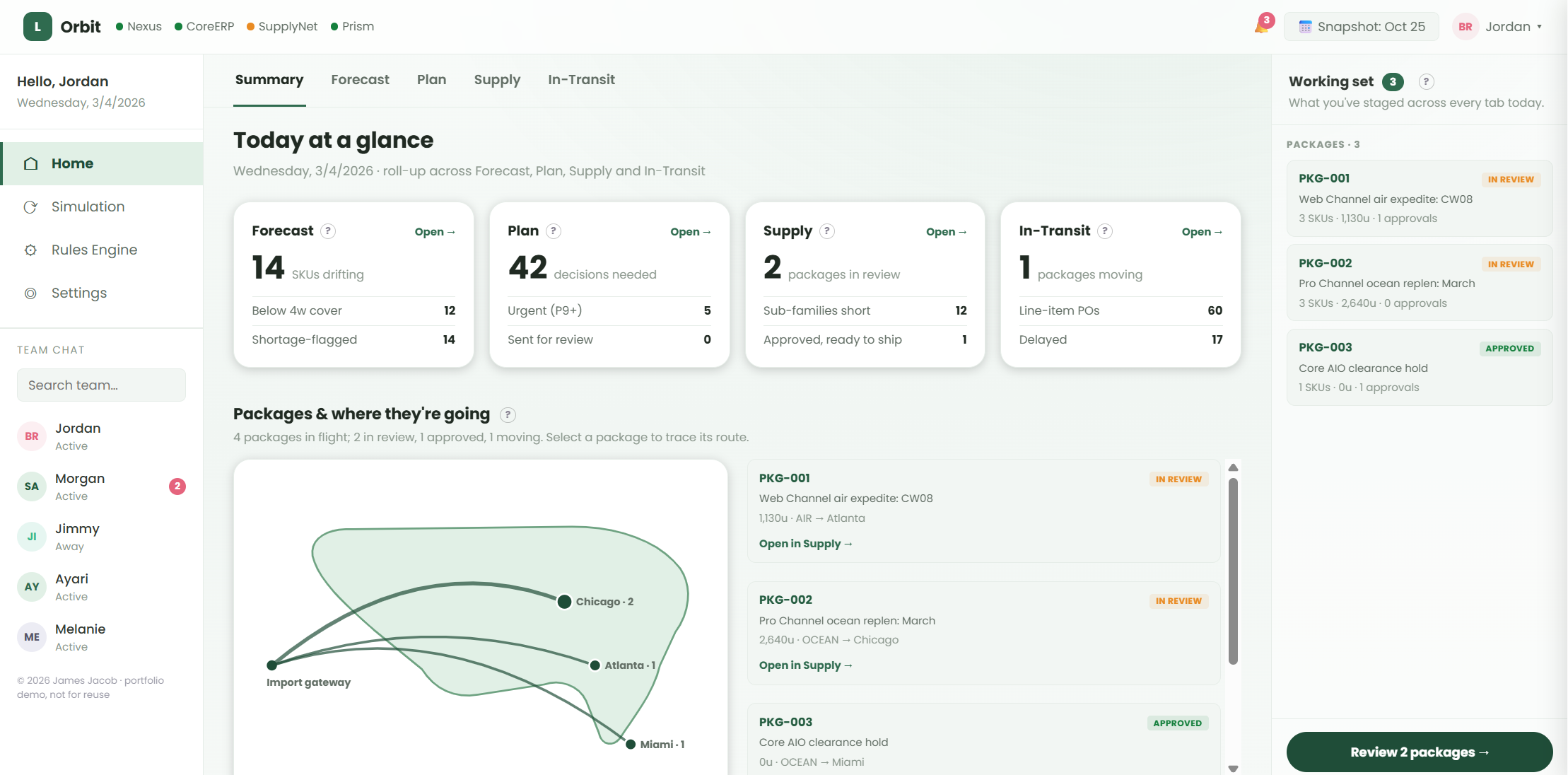Click the Shortage-flagged row
The height and width of the screenshot is (775, 1568).
click(353, 340)
